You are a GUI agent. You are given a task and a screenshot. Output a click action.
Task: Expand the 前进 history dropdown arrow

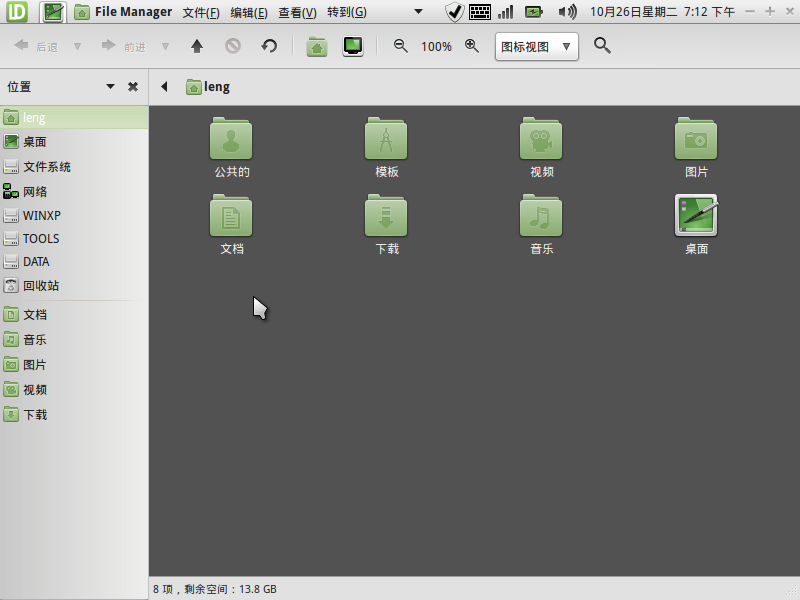165,46
